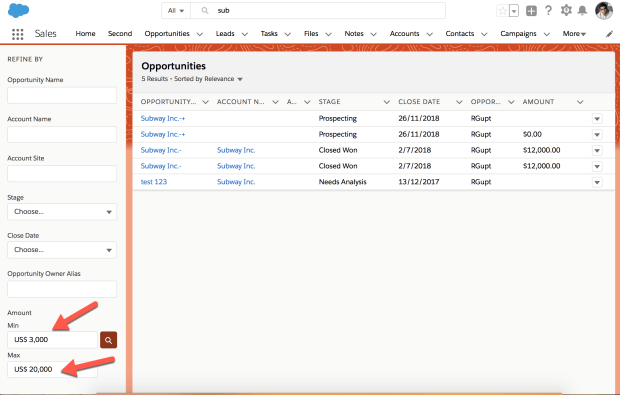
Task: Click the Min amount field
Action: point(53,340)
